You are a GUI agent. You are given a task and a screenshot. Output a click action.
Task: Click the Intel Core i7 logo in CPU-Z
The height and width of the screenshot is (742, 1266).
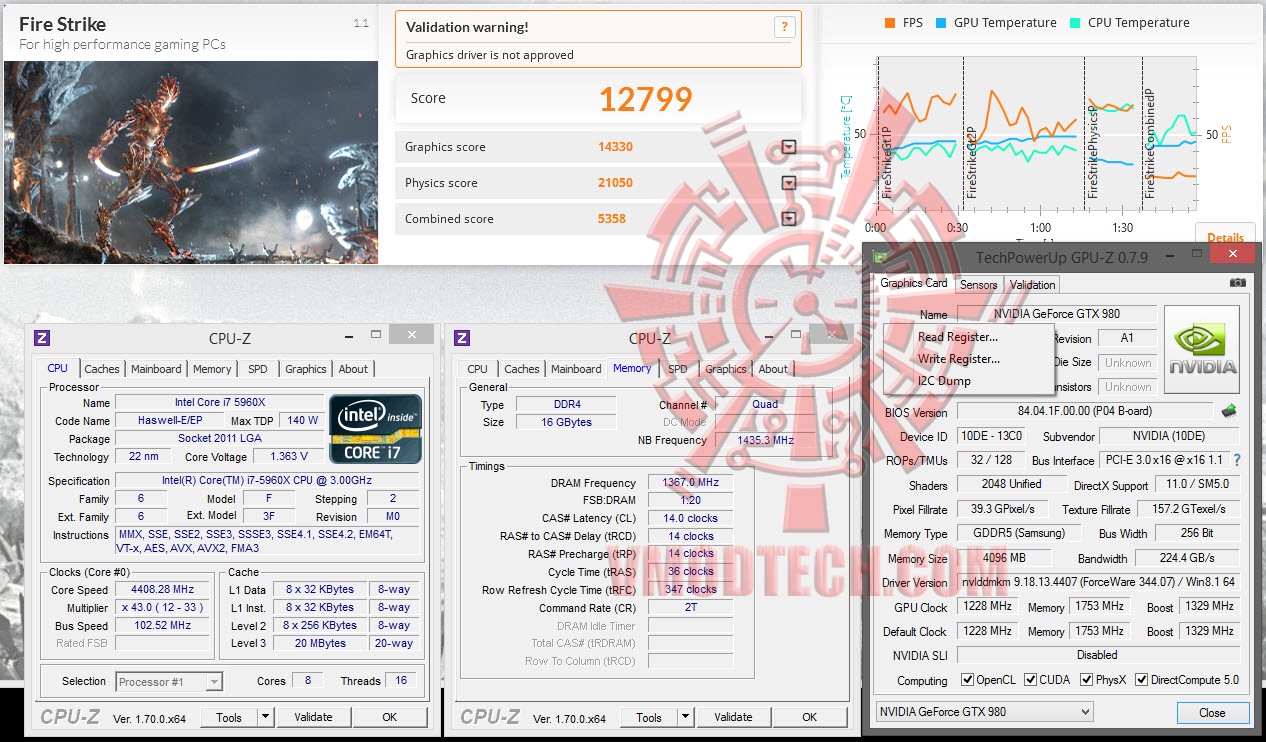(375, 429)
